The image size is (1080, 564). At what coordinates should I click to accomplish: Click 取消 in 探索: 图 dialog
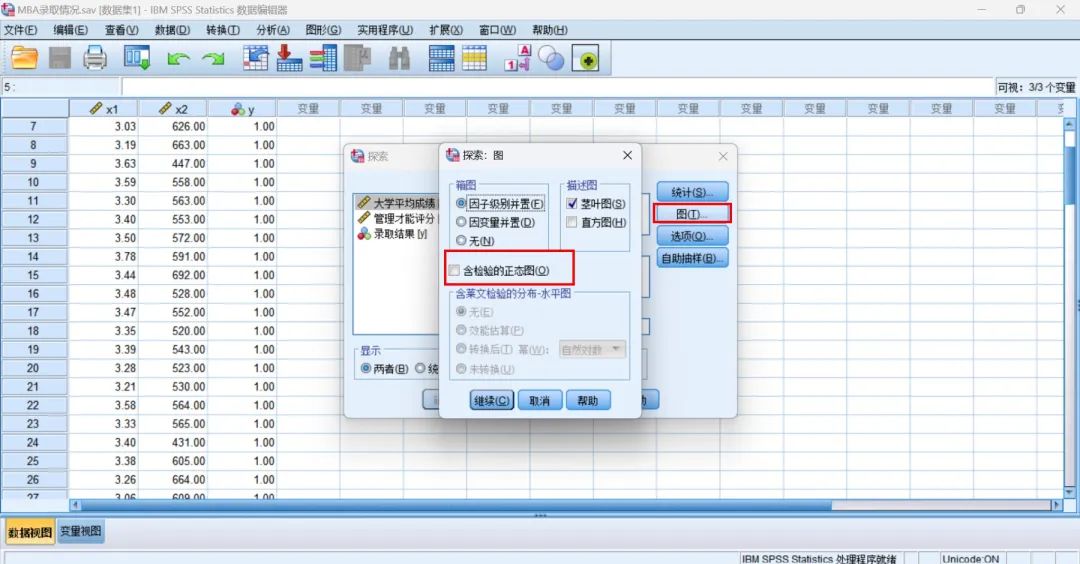pyautogui.click(x=539, y=400)
